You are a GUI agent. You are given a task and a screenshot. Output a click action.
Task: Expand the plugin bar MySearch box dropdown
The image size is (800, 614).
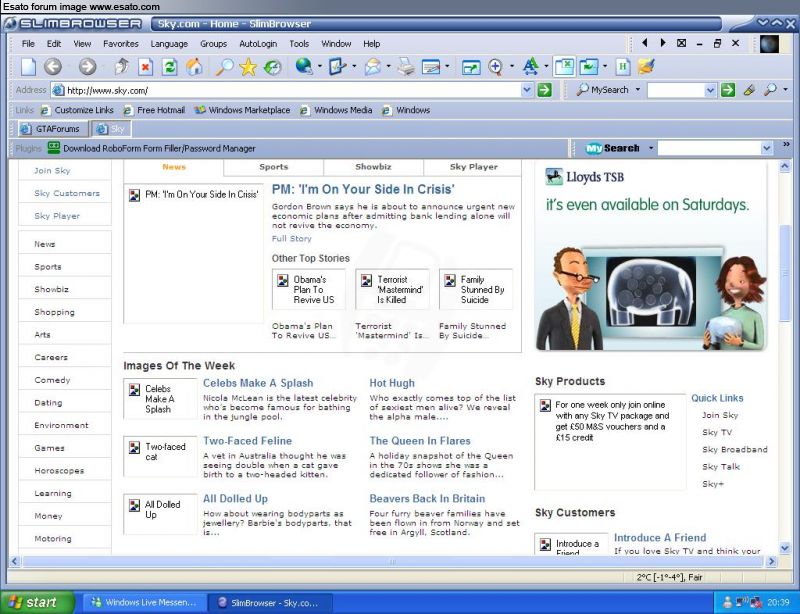coord(766,149)
